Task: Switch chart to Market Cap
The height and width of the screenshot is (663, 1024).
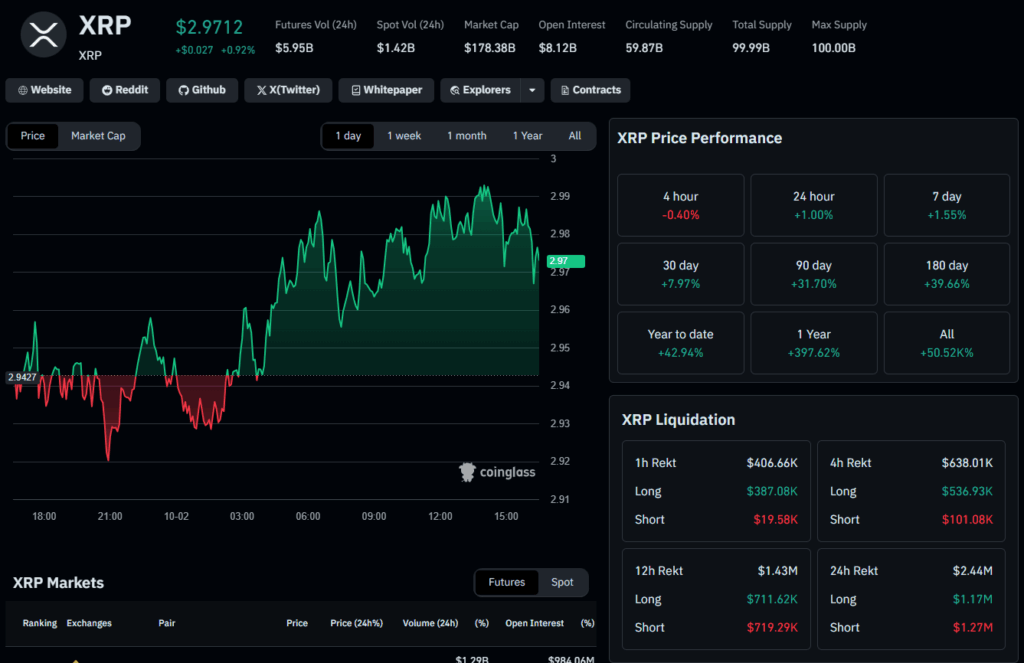Action: [98, 136]
